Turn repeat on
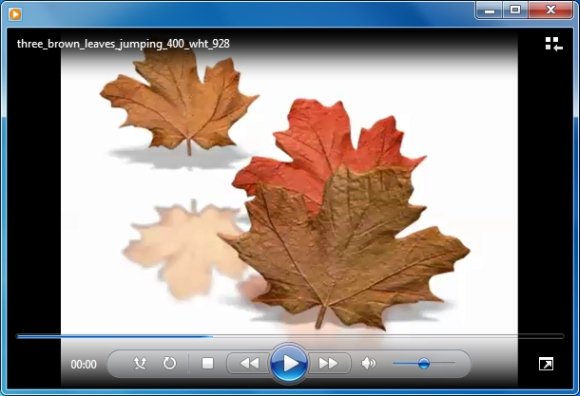The width and height of the screenshot is (580, 396). pyautogui.click(x=170, y=363)
